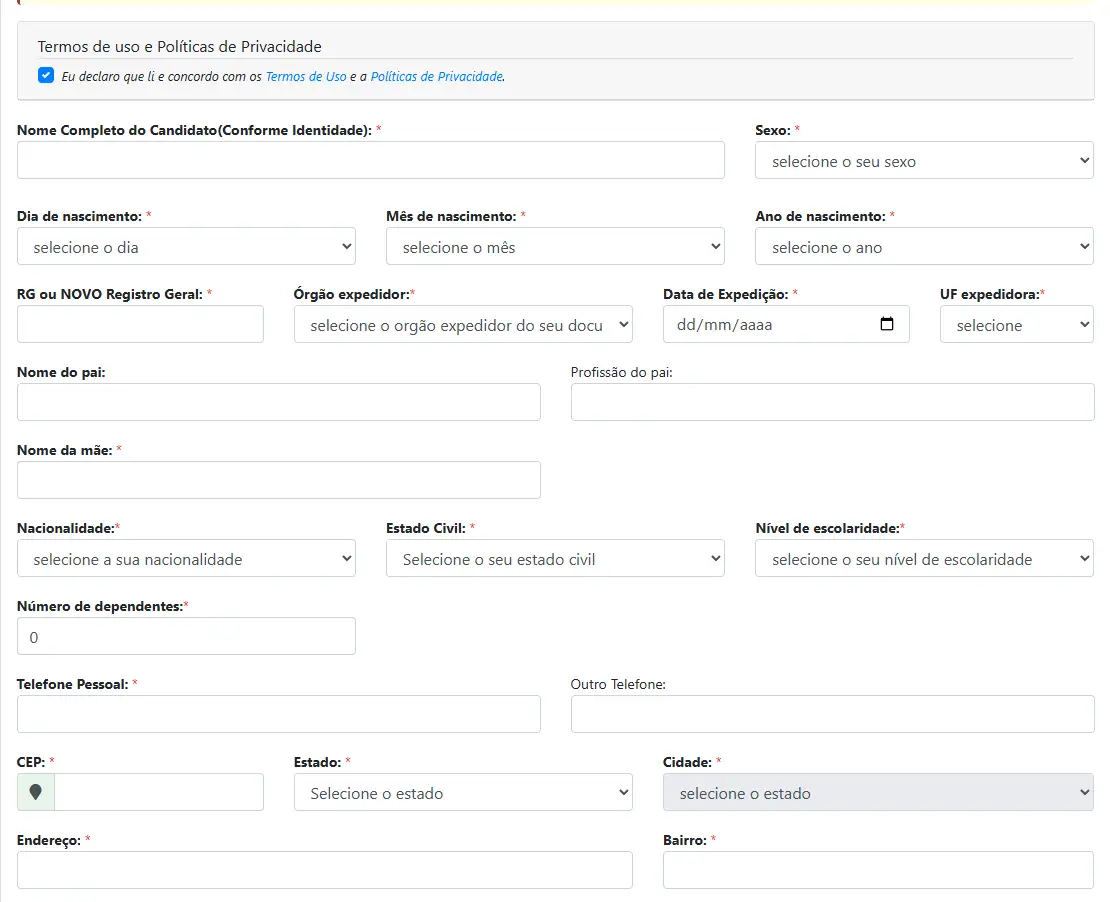Expand the Estado Civil dropdown
The image size is (1110, 902).
coord(555,559)
